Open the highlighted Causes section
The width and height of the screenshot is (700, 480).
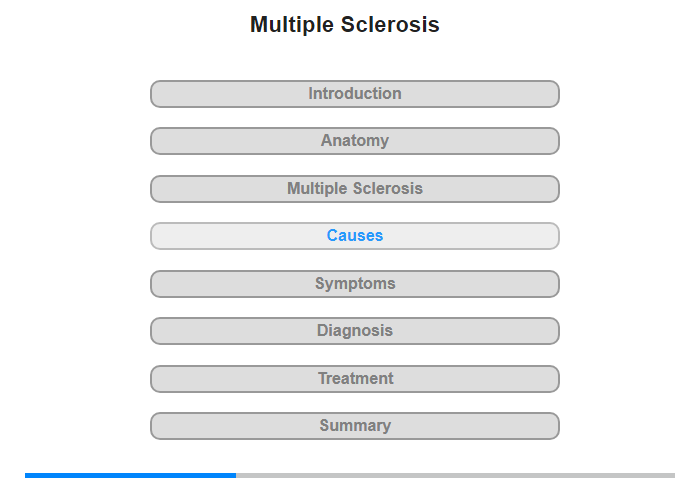click(354, 236)
